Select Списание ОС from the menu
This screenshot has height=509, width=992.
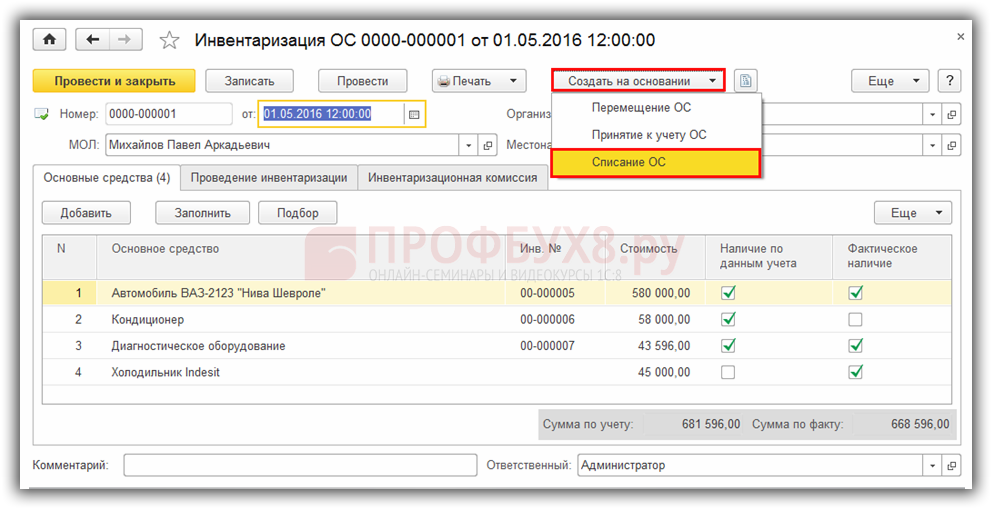(629, 162)
